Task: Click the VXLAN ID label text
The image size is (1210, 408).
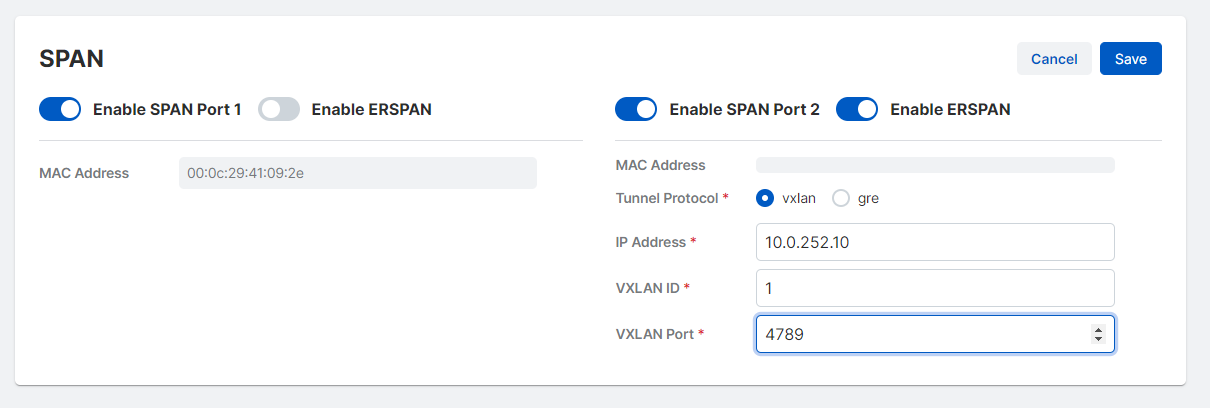Action: tap(648, 288)
